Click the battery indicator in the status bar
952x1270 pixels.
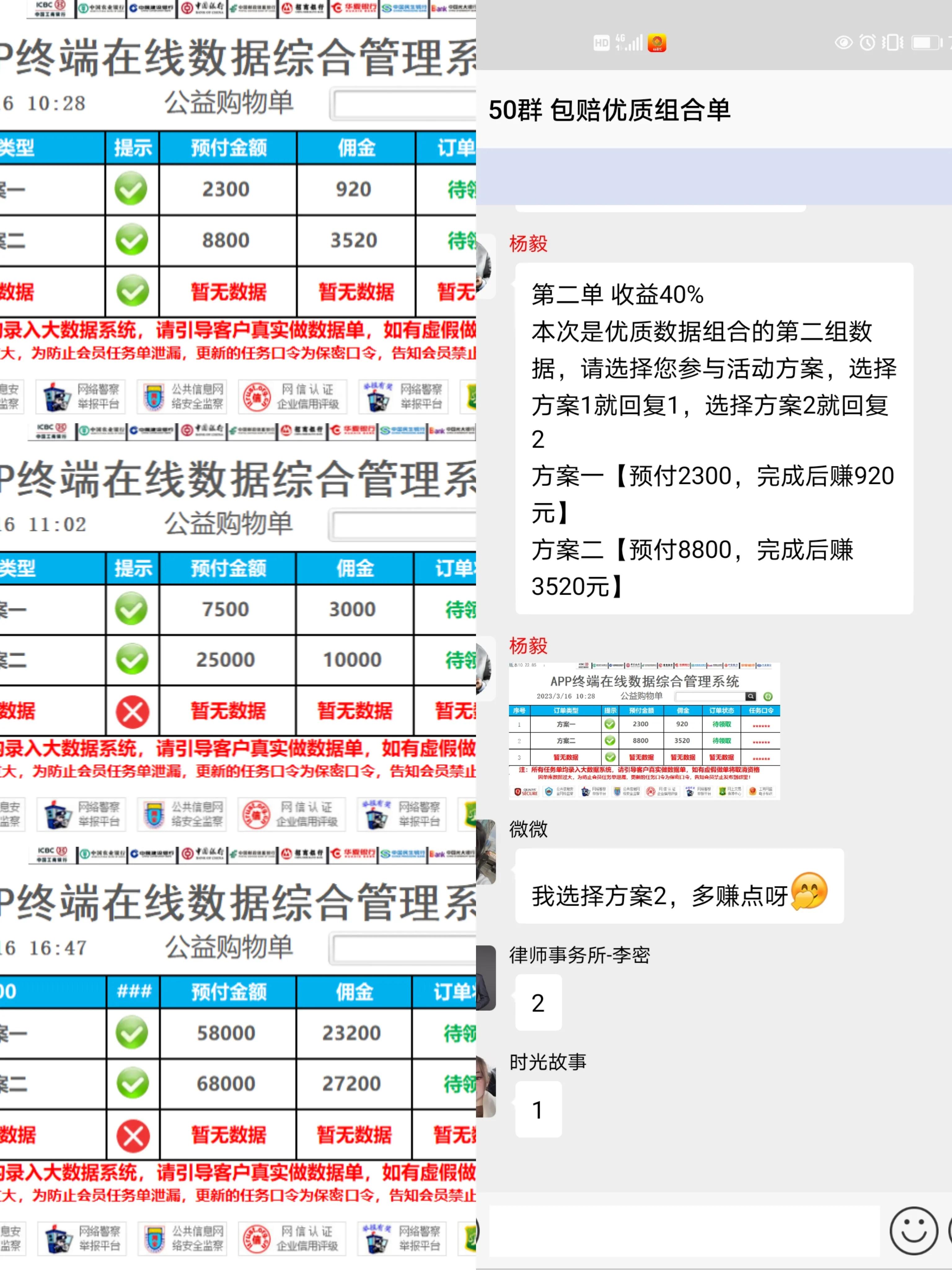point(926,42)
